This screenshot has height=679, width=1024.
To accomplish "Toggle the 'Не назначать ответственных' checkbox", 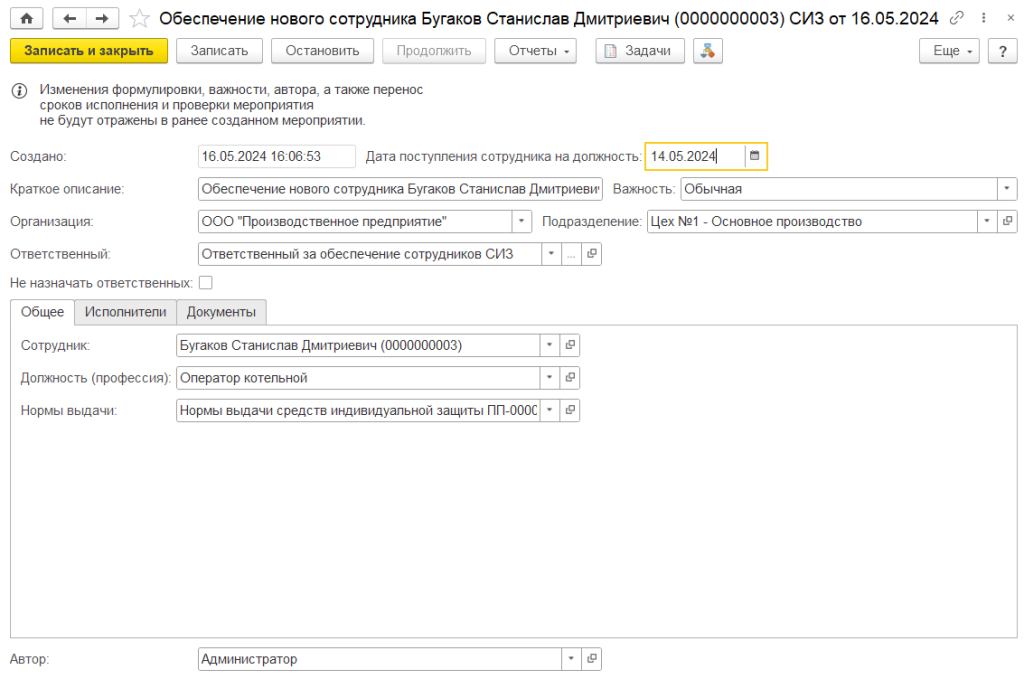I will coord(206,283).
